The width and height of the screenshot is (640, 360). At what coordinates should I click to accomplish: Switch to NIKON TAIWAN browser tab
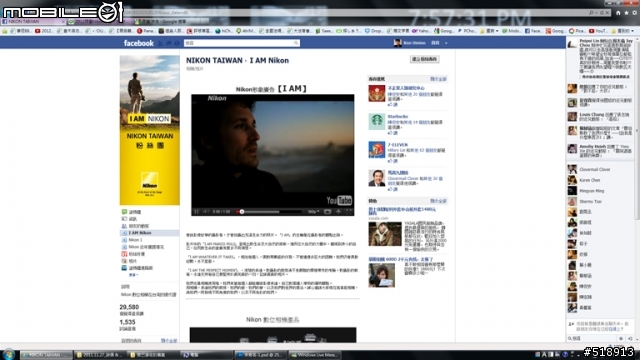click(x=33, y=21)
